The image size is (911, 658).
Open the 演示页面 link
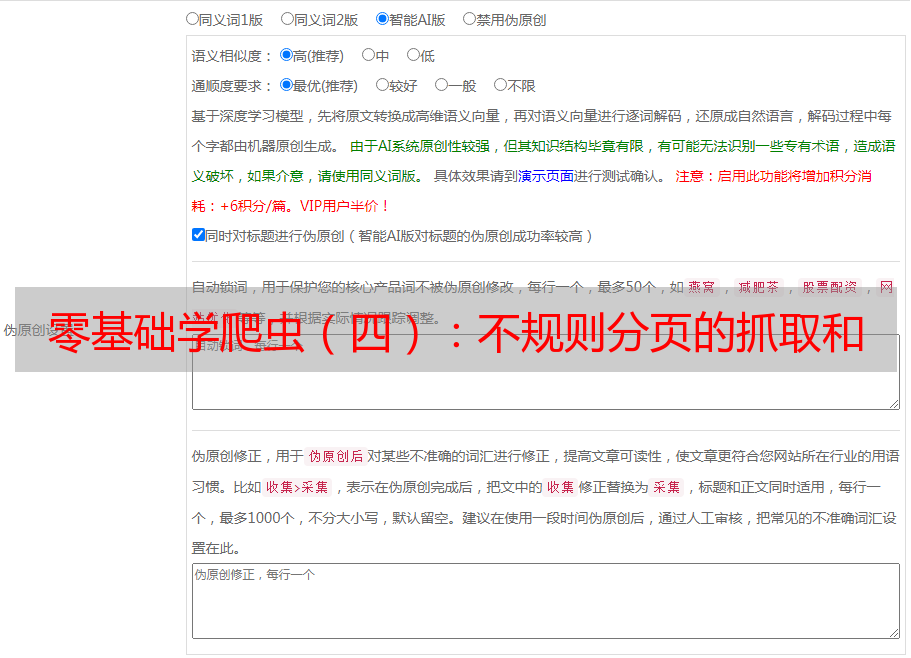546,176
